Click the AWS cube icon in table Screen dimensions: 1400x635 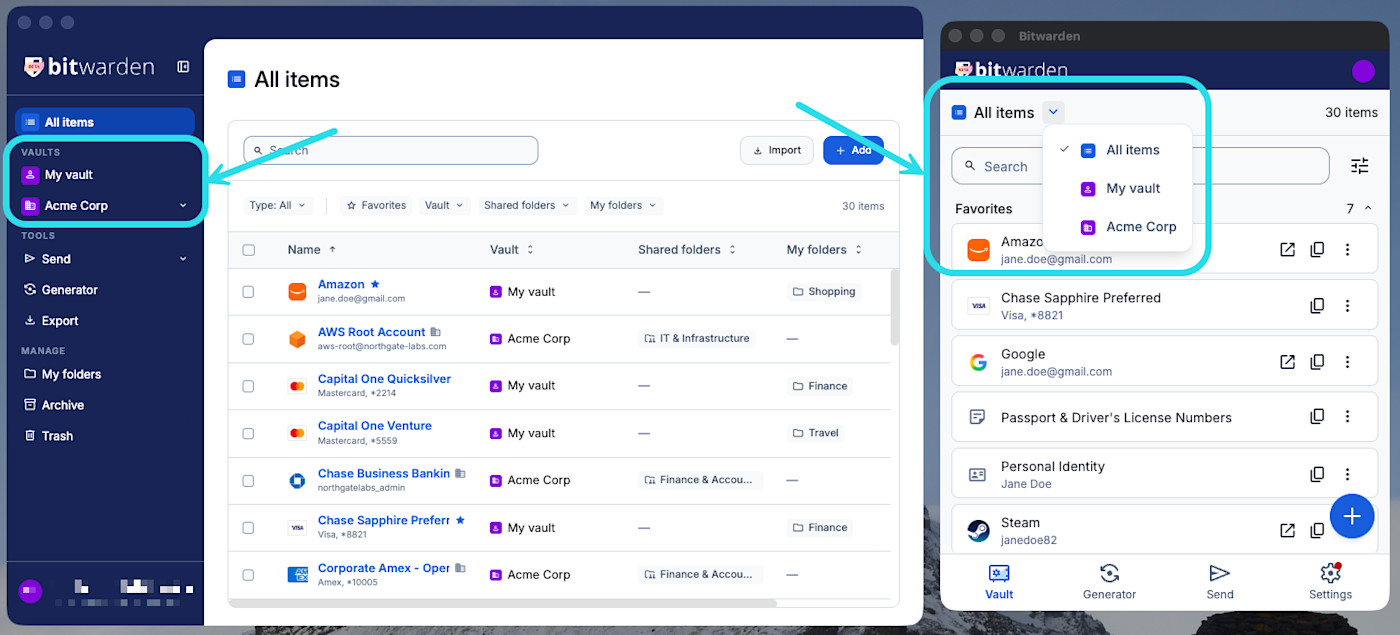[x=297, y=339]
